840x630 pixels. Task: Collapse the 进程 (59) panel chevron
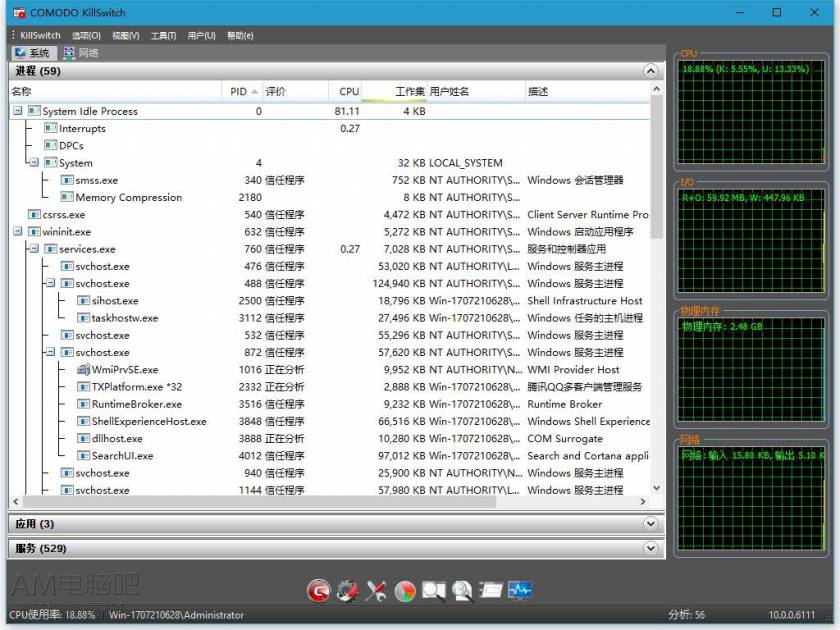[x=650, y=71]
